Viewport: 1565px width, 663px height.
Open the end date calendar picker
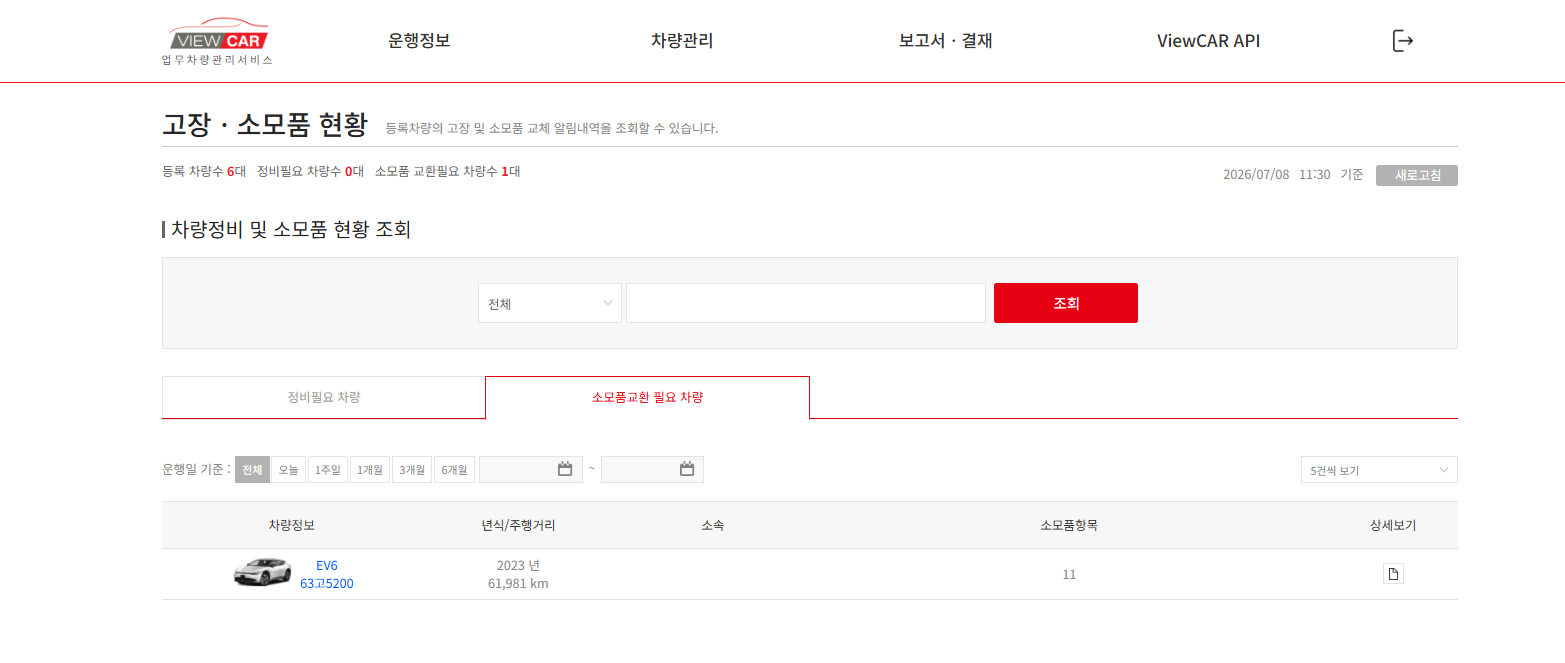click(687, 469)
